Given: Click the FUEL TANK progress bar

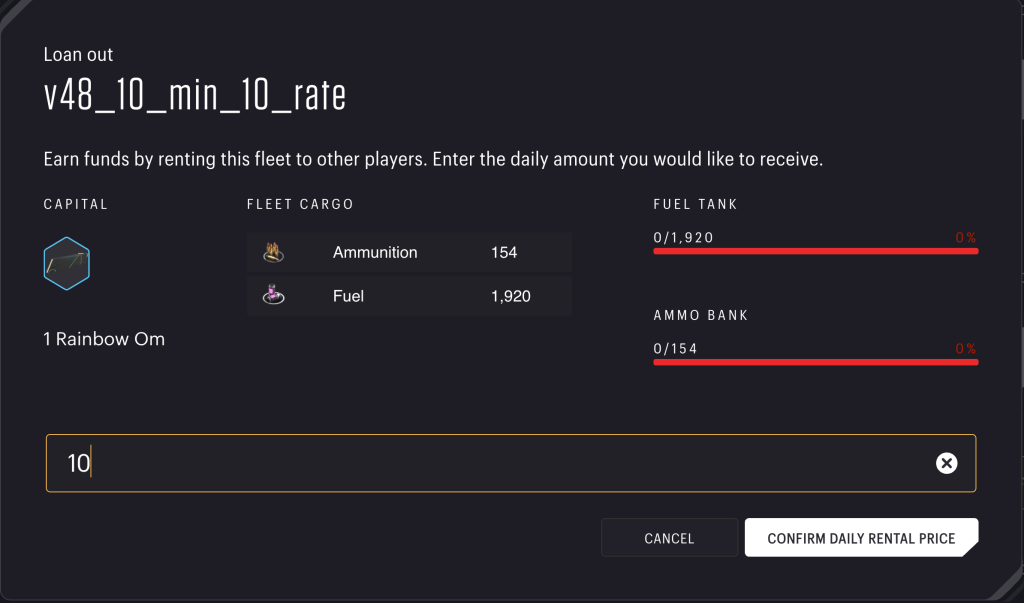Looking at the screenshot, I should pos(815,252).
